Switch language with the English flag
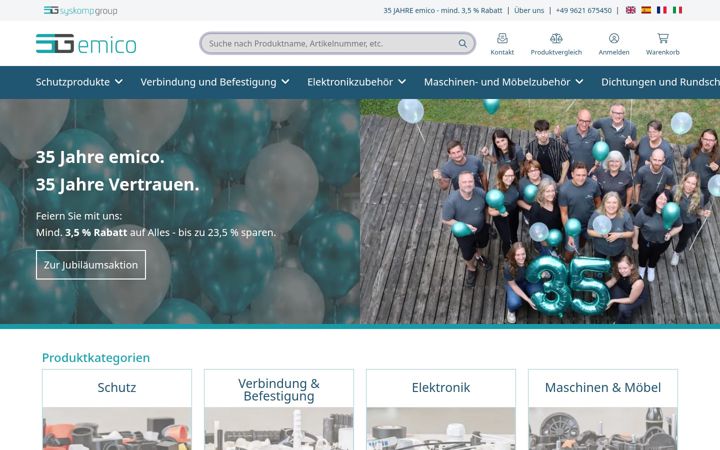This screenshot has width=720, height=450. pyautogui.click(x=630, y=10)
